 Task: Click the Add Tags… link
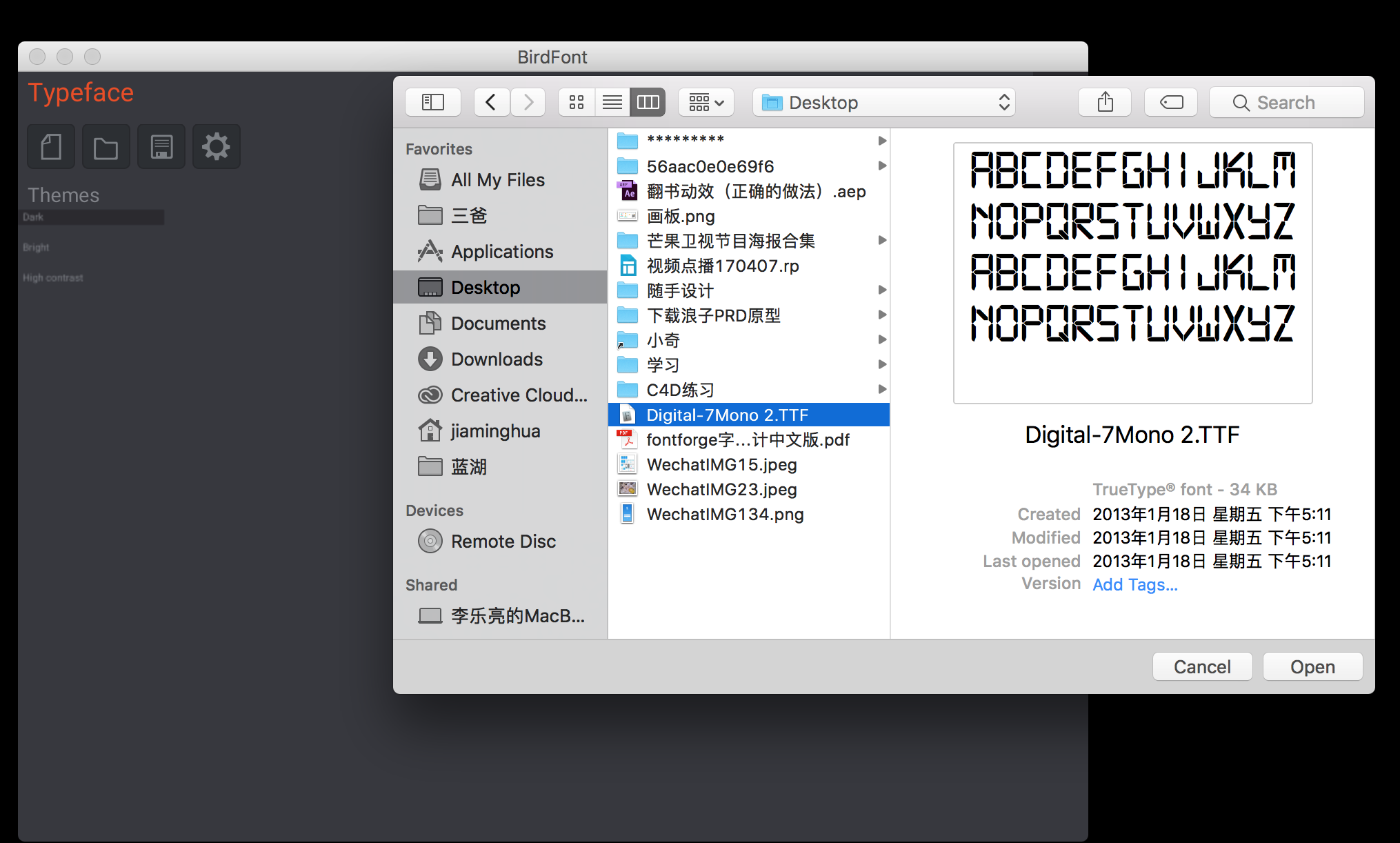pyautogui.click(x=1135, y=584)
